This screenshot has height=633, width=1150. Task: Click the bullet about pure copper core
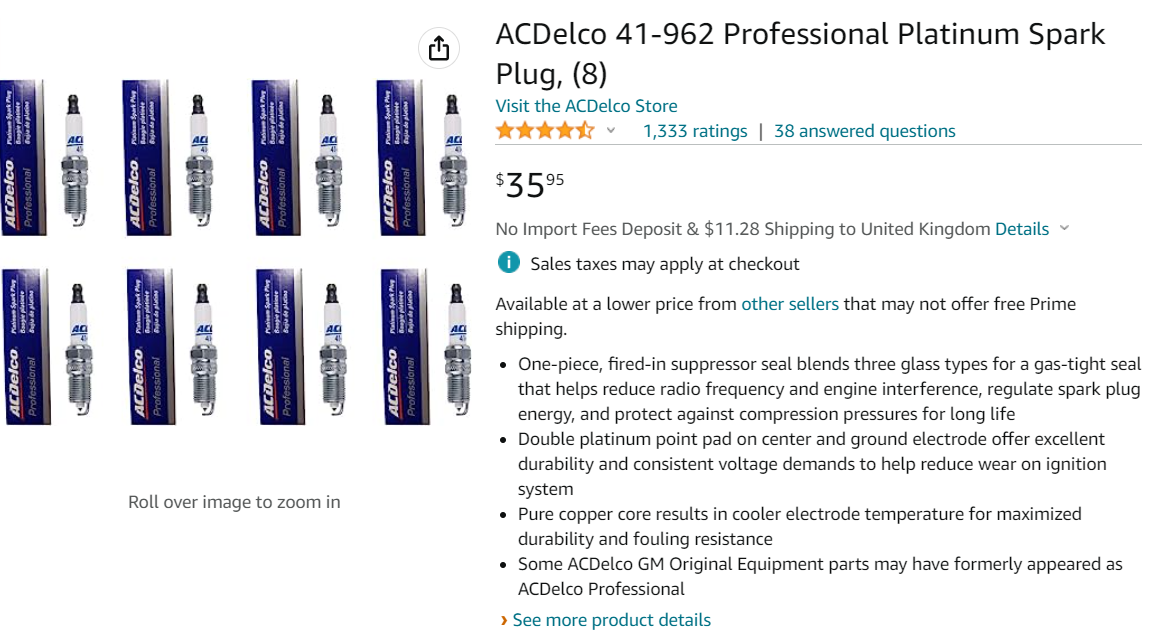[x=799, y=526]
